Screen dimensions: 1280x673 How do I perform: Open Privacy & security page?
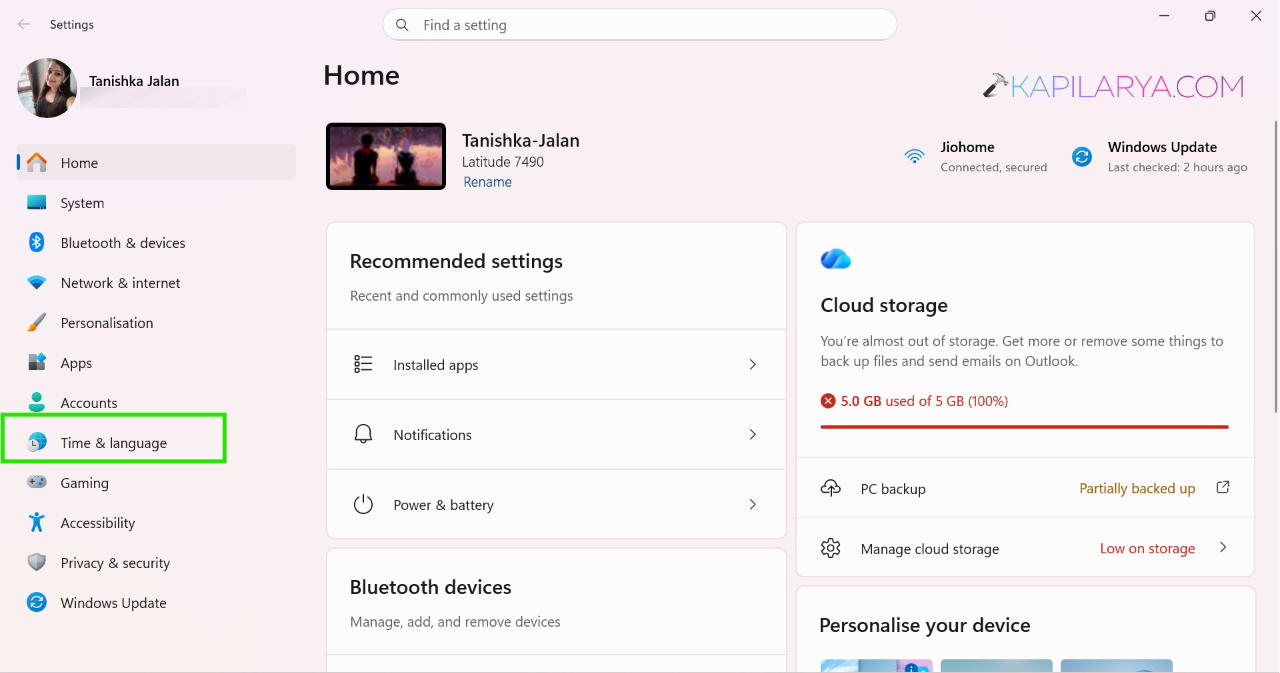pos(156,562)
